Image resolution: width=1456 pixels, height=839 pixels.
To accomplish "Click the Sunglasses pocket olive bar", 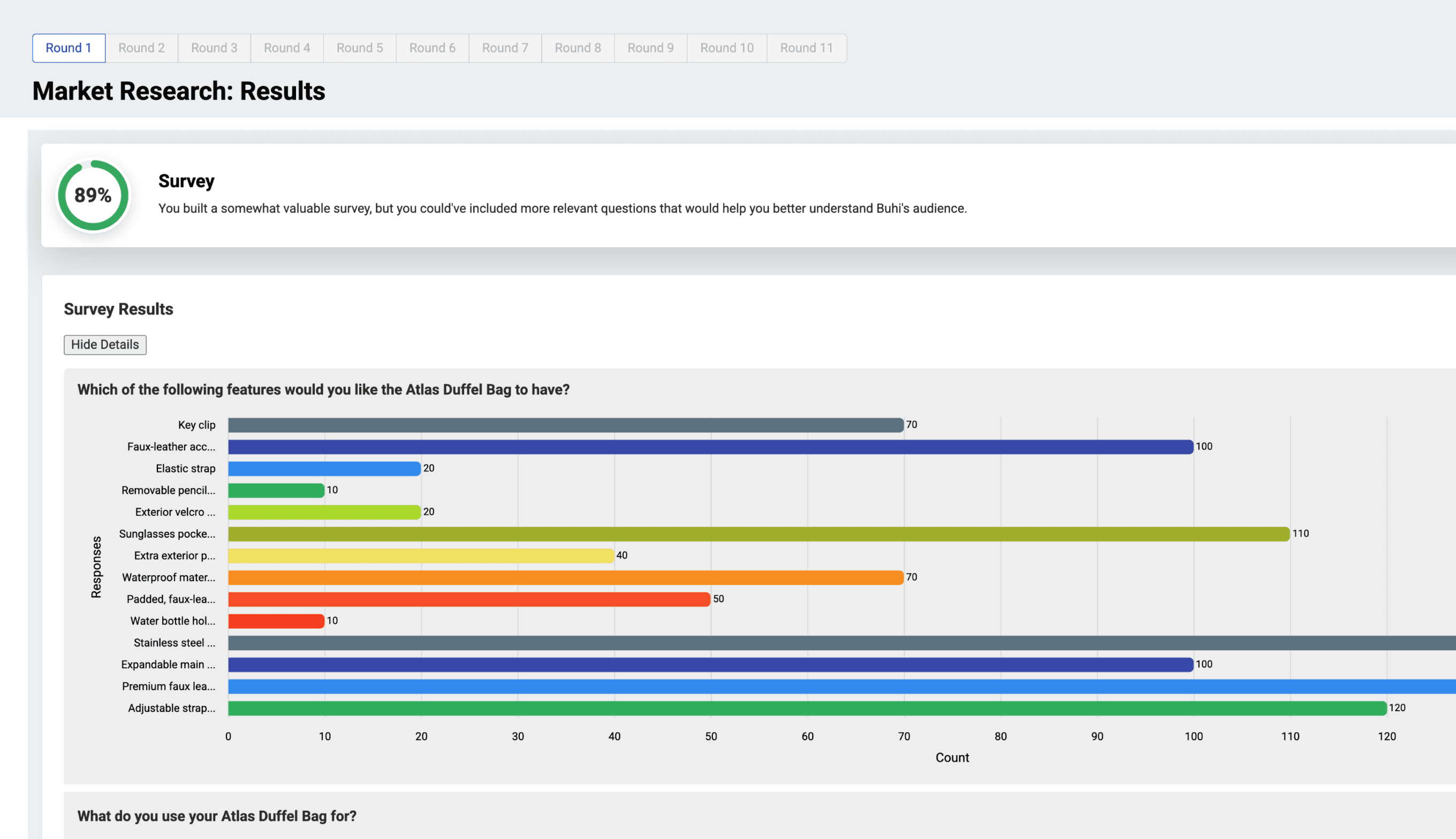I will [758, 534].
